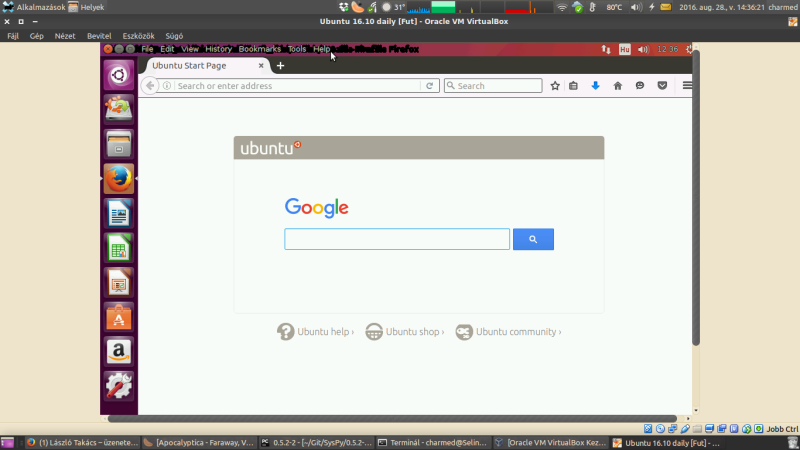The image size is (800, 450).
Task: Click the Amazon launcher icon
Action: click(x=119, y=351)
